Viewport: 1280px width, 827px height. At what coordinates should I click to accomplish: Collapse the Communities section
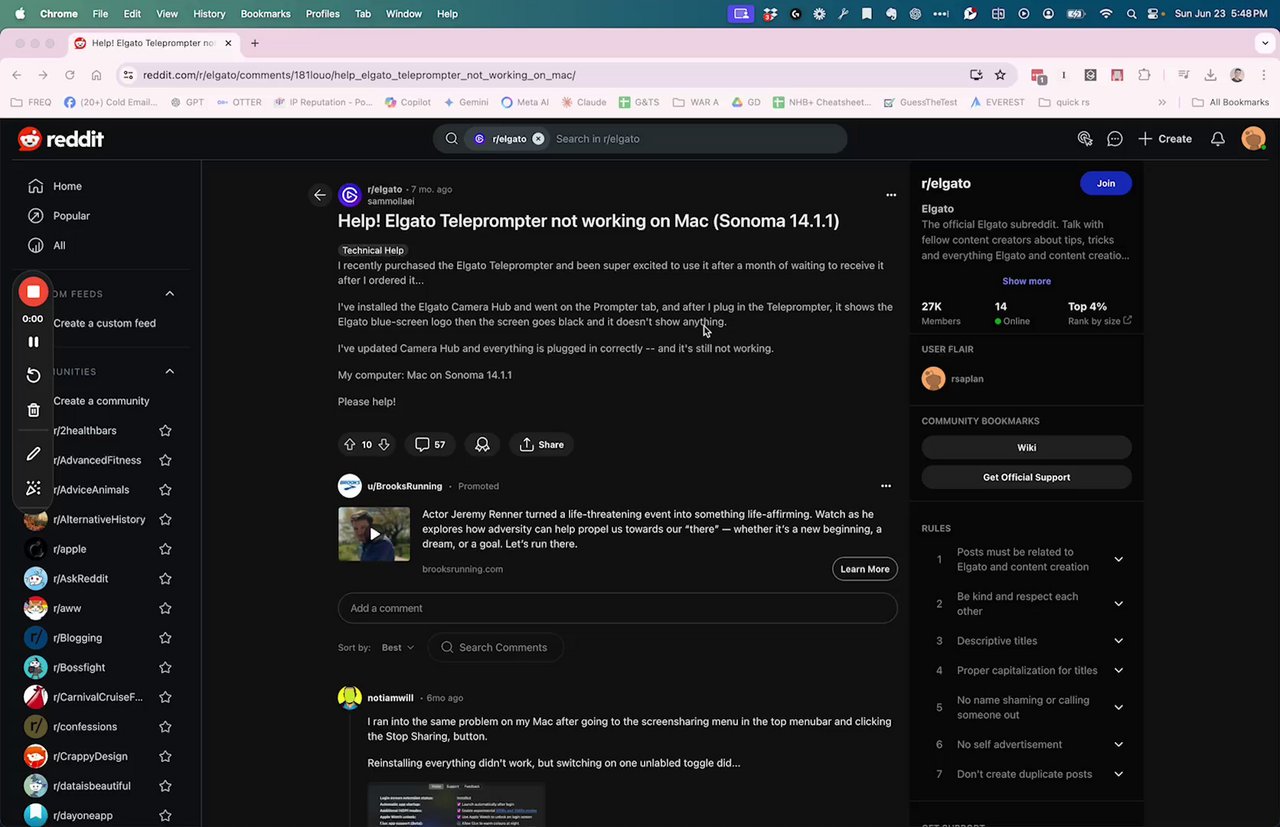click(169, 371)
